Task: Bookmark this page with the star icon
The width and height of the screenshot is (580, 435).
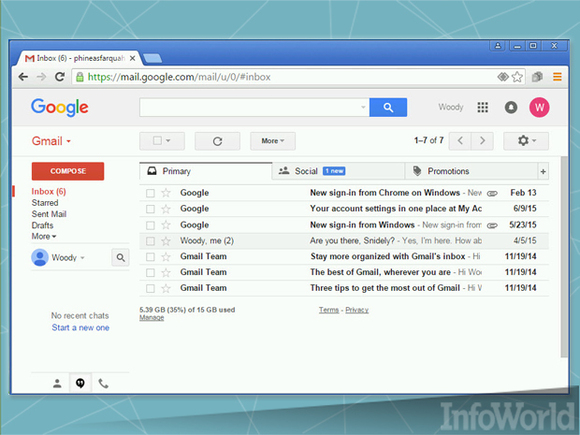Action: [517, 77]
